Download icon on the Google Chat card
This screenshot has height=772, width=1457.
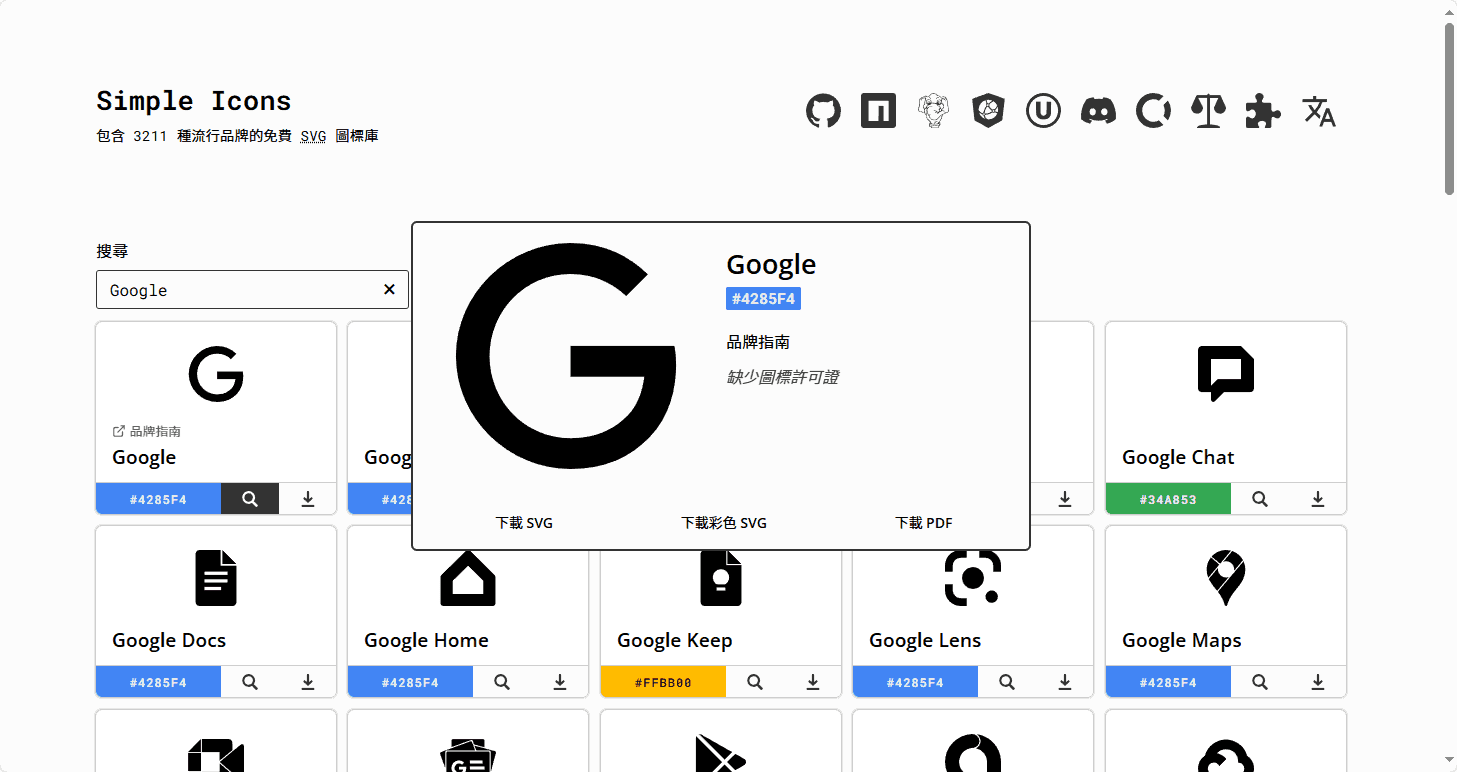point(1318,499)
